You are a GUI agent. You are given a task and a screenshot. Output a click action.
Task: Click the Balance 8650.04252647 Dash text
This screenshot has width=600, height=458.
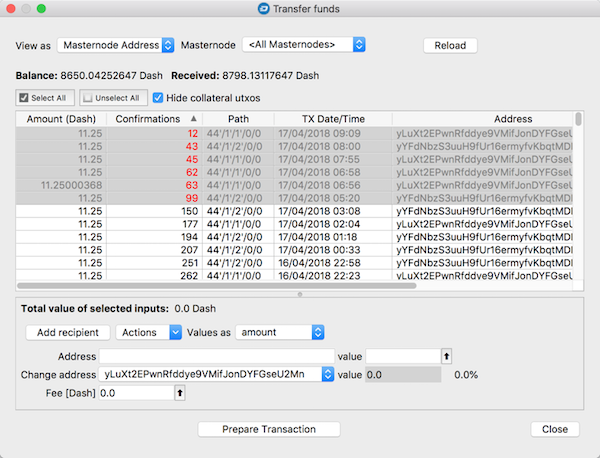point(89,76)
